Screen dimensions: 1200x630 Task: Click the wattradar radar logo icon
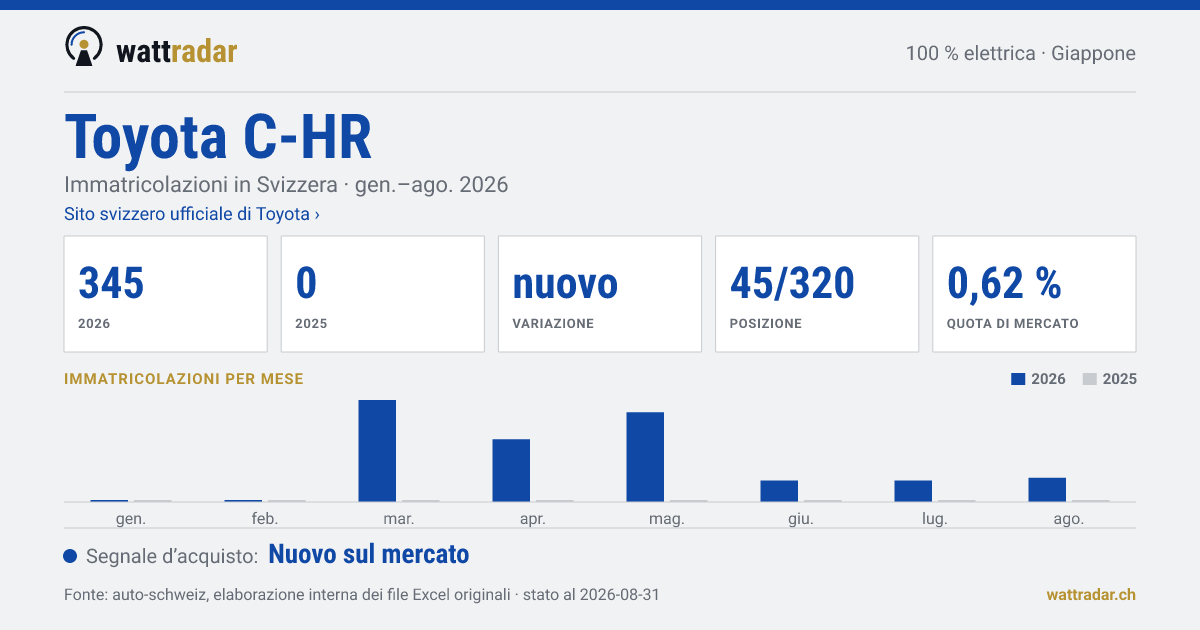point(83,46)
